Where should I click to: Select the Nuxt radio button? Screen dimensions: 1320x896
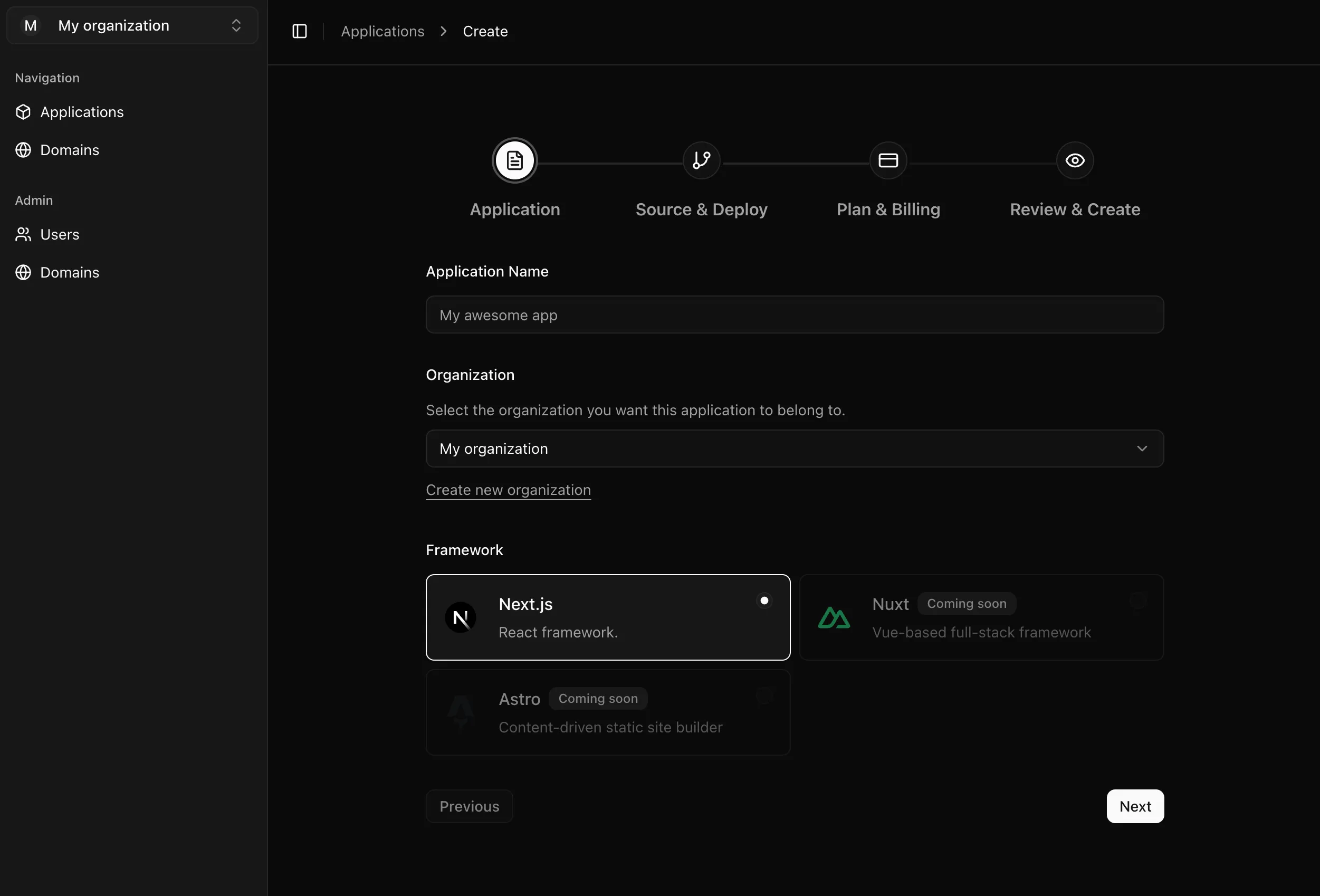point(1137,600)
